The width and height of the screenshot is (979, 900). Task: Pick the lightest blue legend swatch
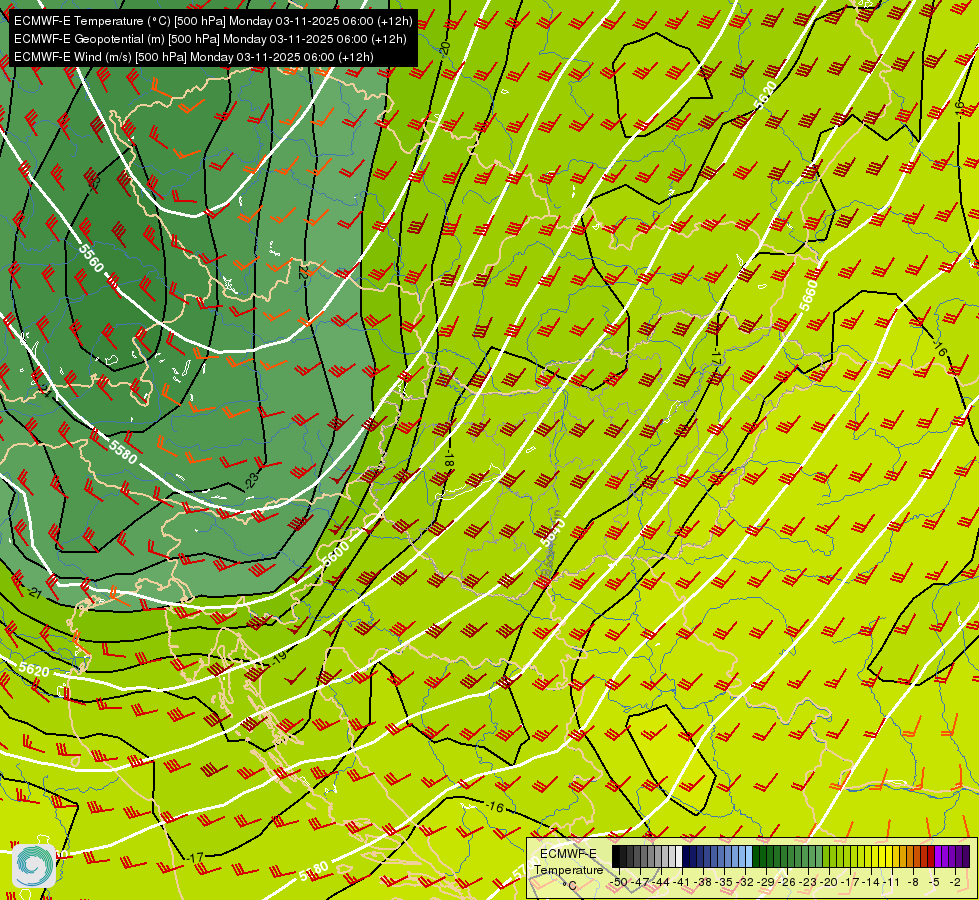(749, 856)
